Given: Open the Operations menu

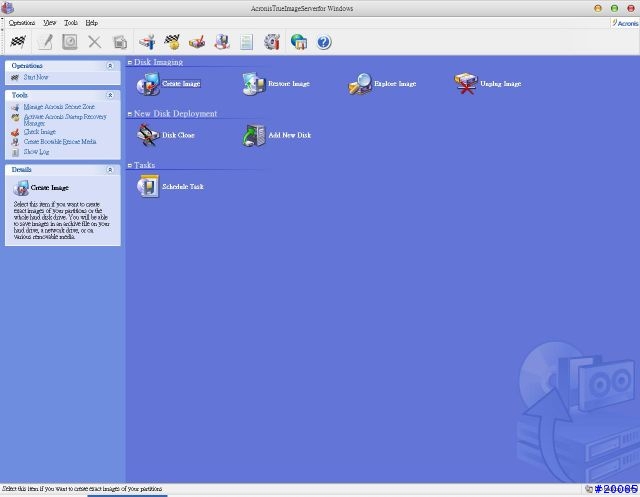Looking at the screenshot, I should point(22,23).
